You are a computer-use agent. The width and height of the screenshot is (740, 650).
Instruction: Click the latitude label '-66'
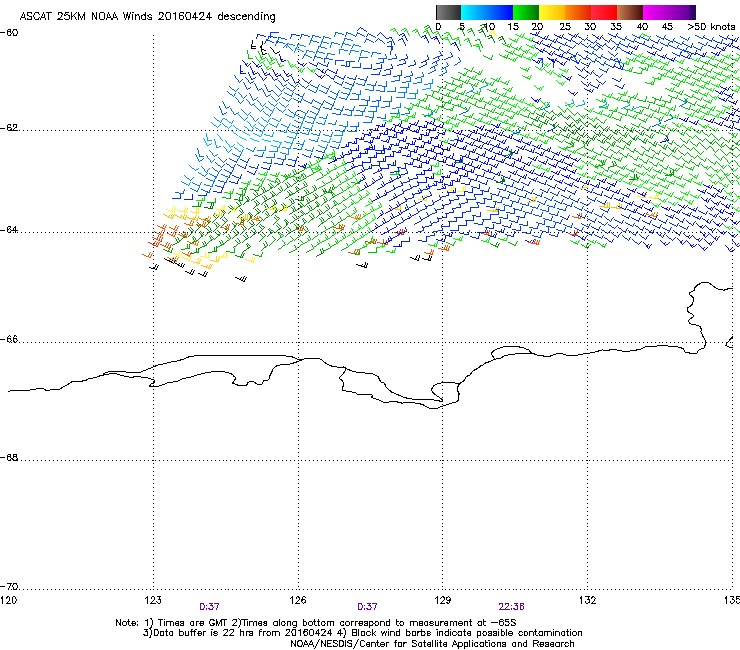9,339
